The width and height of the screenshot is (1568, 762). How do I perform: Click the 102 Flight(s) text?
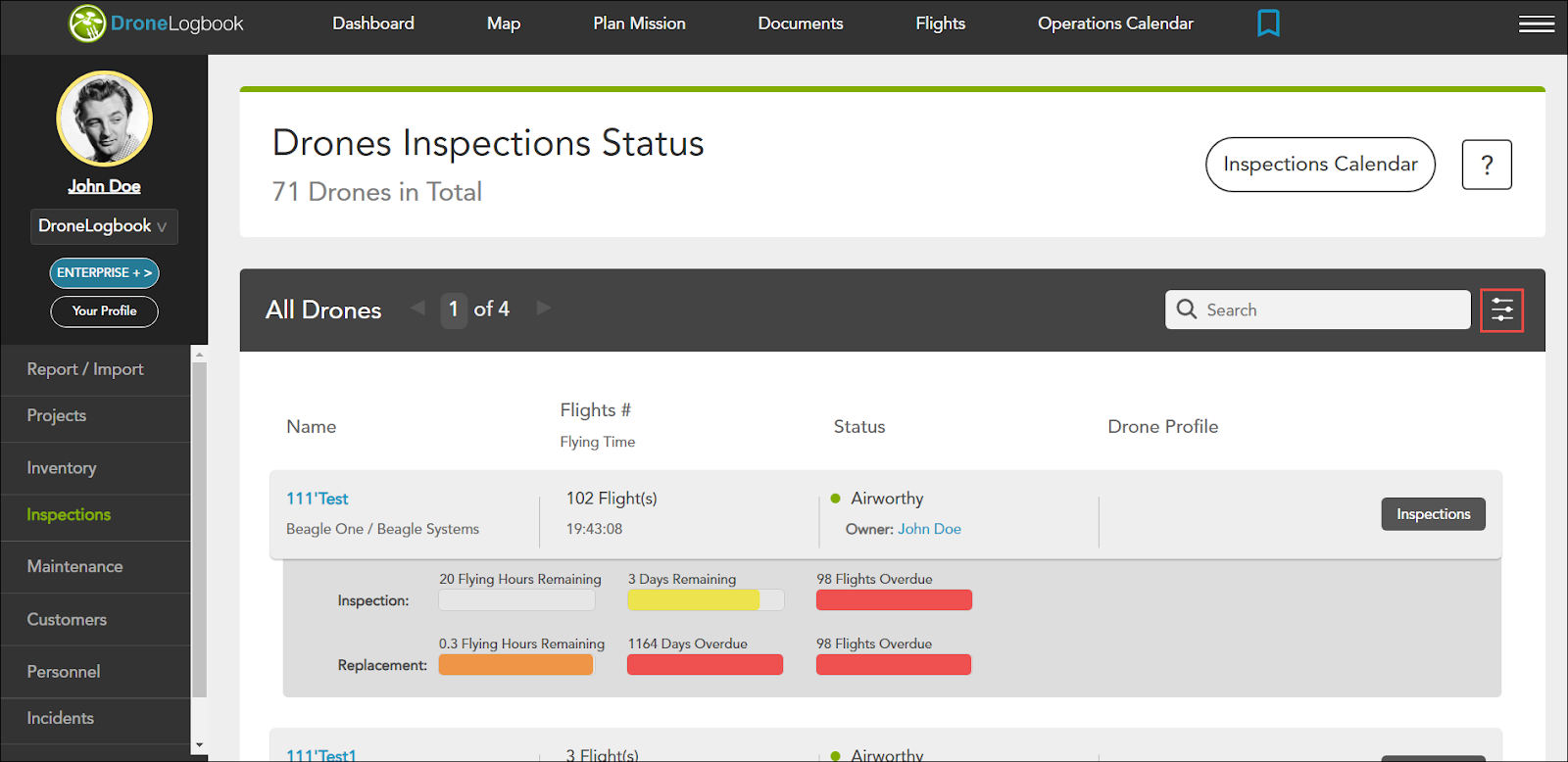[x=612, y=499]
